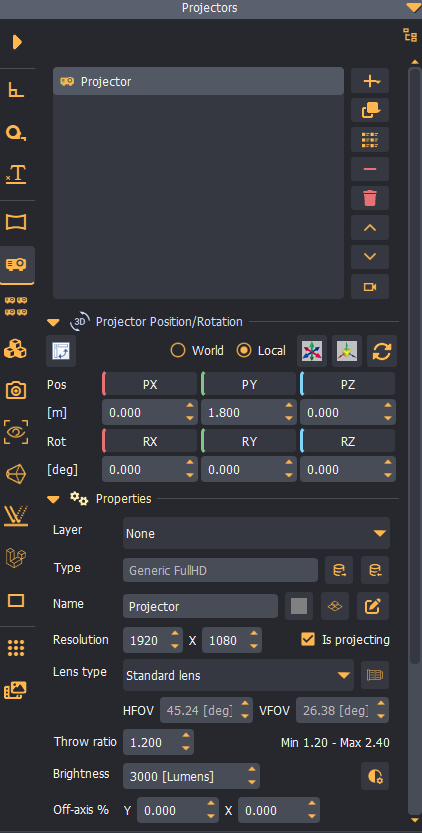Open the cameras panel icon in sidebar
Screen dimensions: 422x833
click(x=16, y=390)
